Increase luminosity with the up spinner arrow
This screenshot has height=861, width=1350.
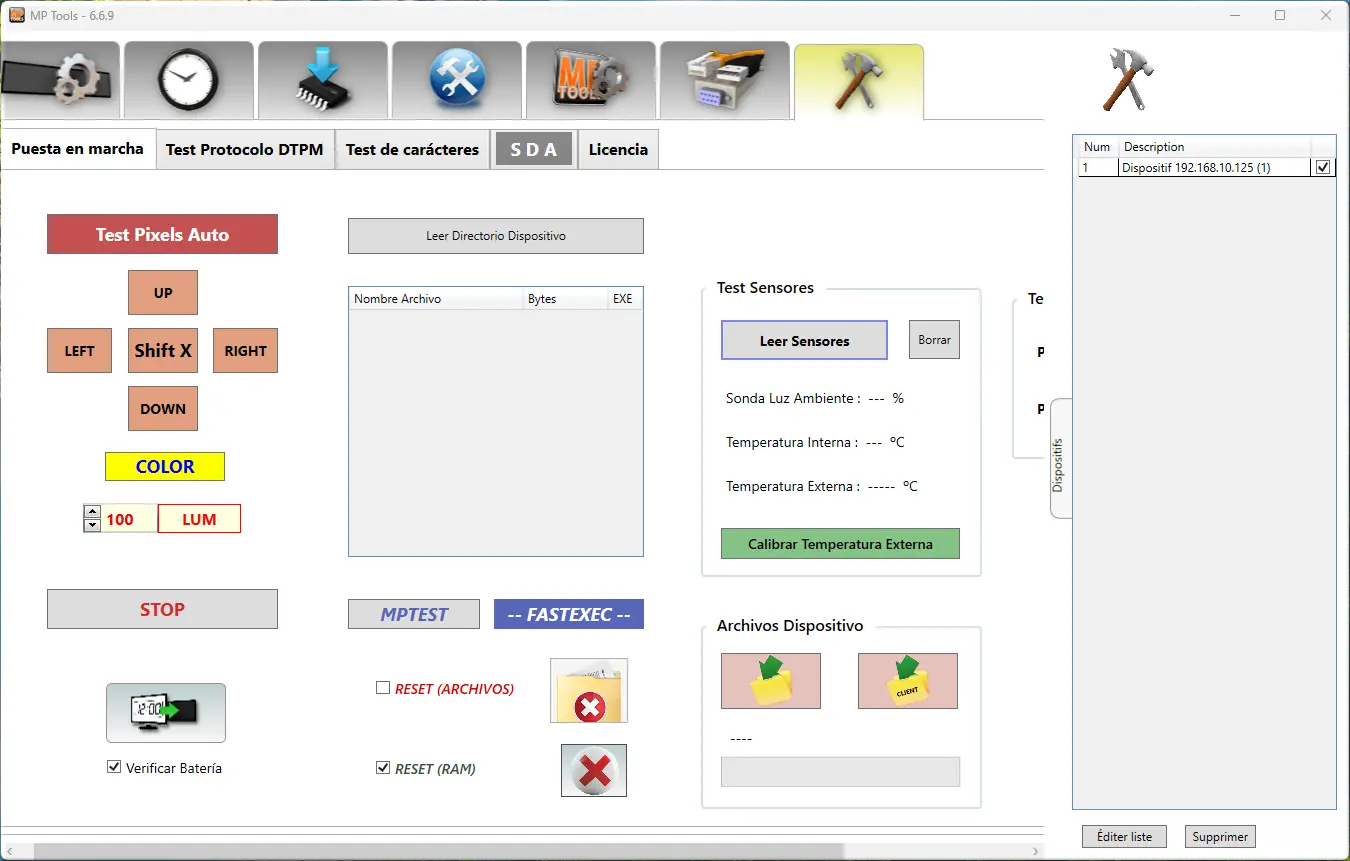point(92,512)
